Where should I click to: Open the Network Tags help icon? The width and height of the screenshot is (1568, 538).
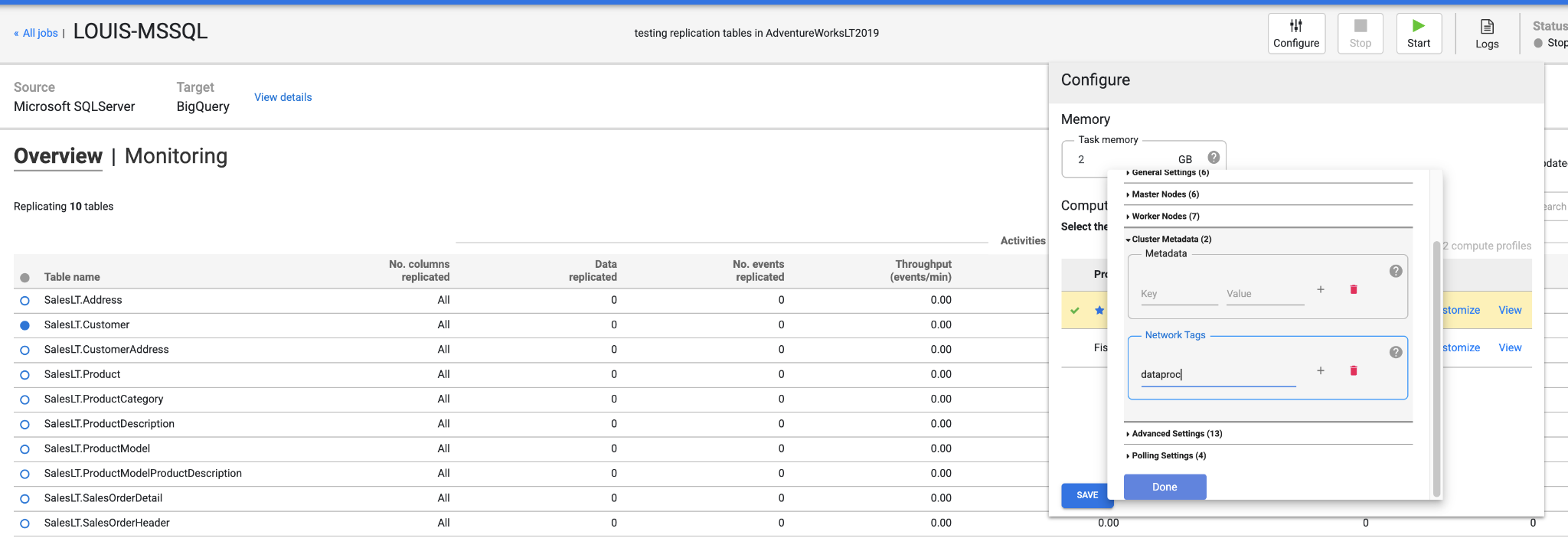[1396, 352]
